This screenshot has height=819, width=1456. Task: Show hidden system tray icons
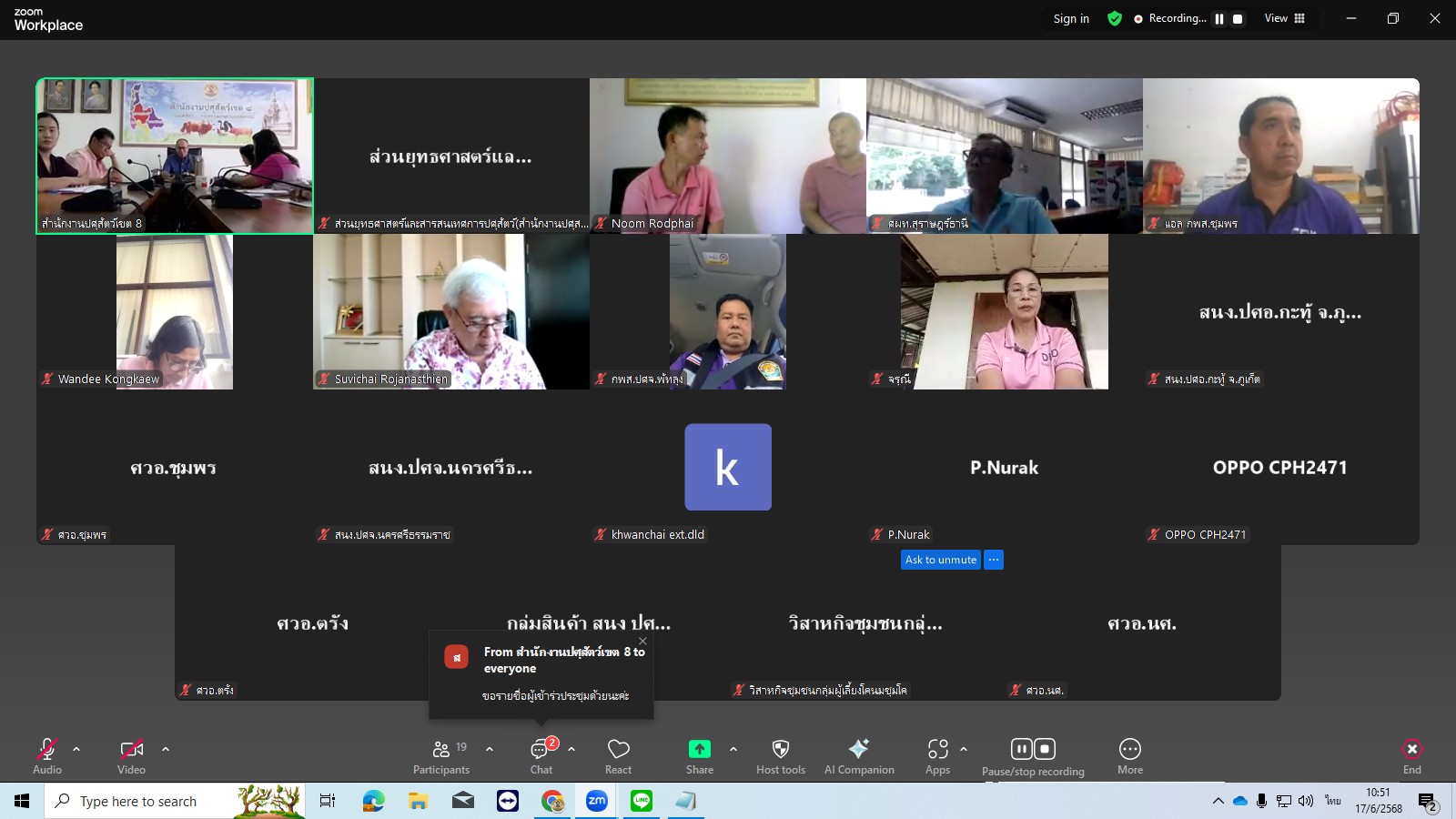[x=1218, y=801]
